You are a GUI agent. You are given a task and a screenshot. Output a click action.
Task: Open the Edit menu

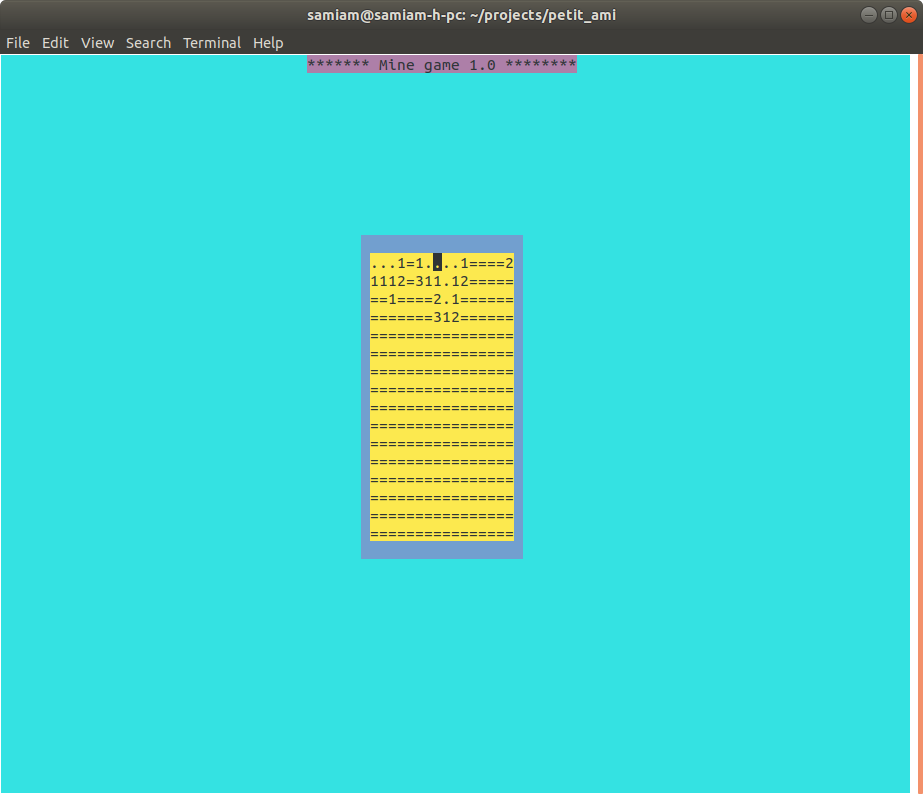click(x=55, y=43)
